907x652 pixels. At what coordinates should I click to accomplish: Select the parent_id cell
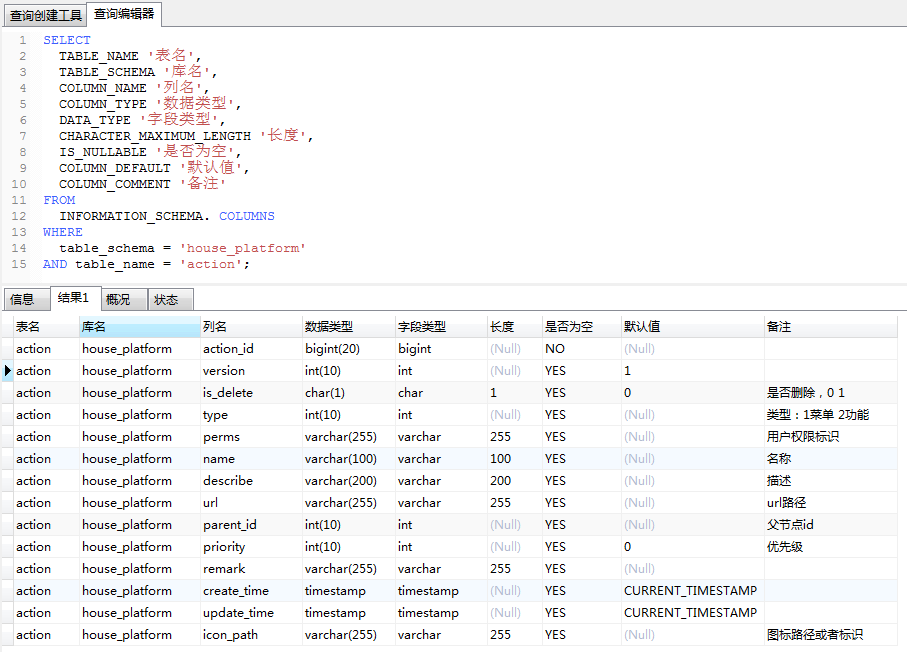(x=251, y=525)
